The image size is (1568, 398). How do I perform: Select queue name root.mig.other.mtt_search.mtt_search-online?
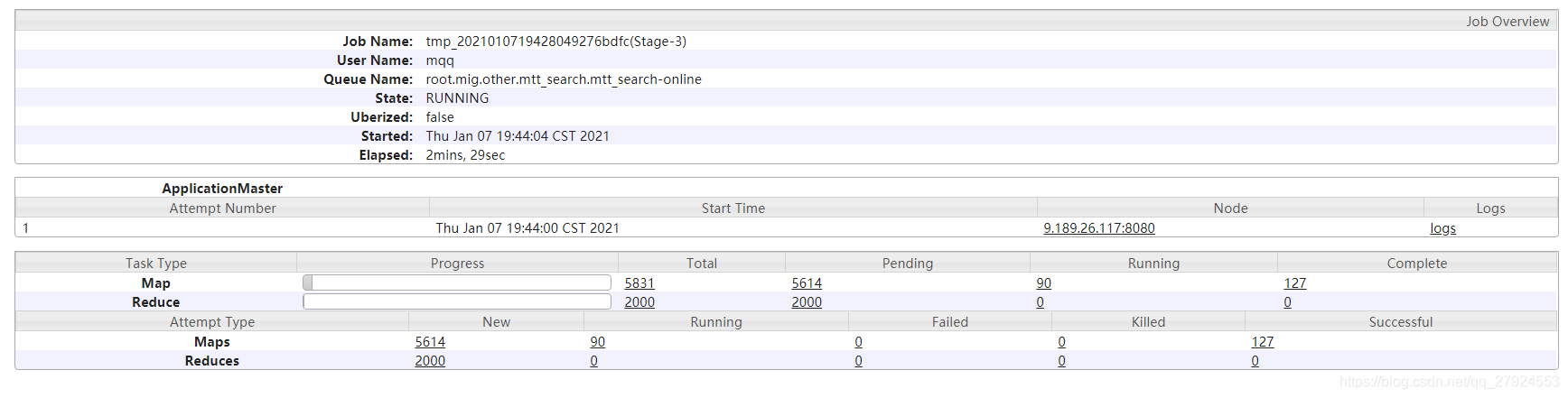[564, 79]
